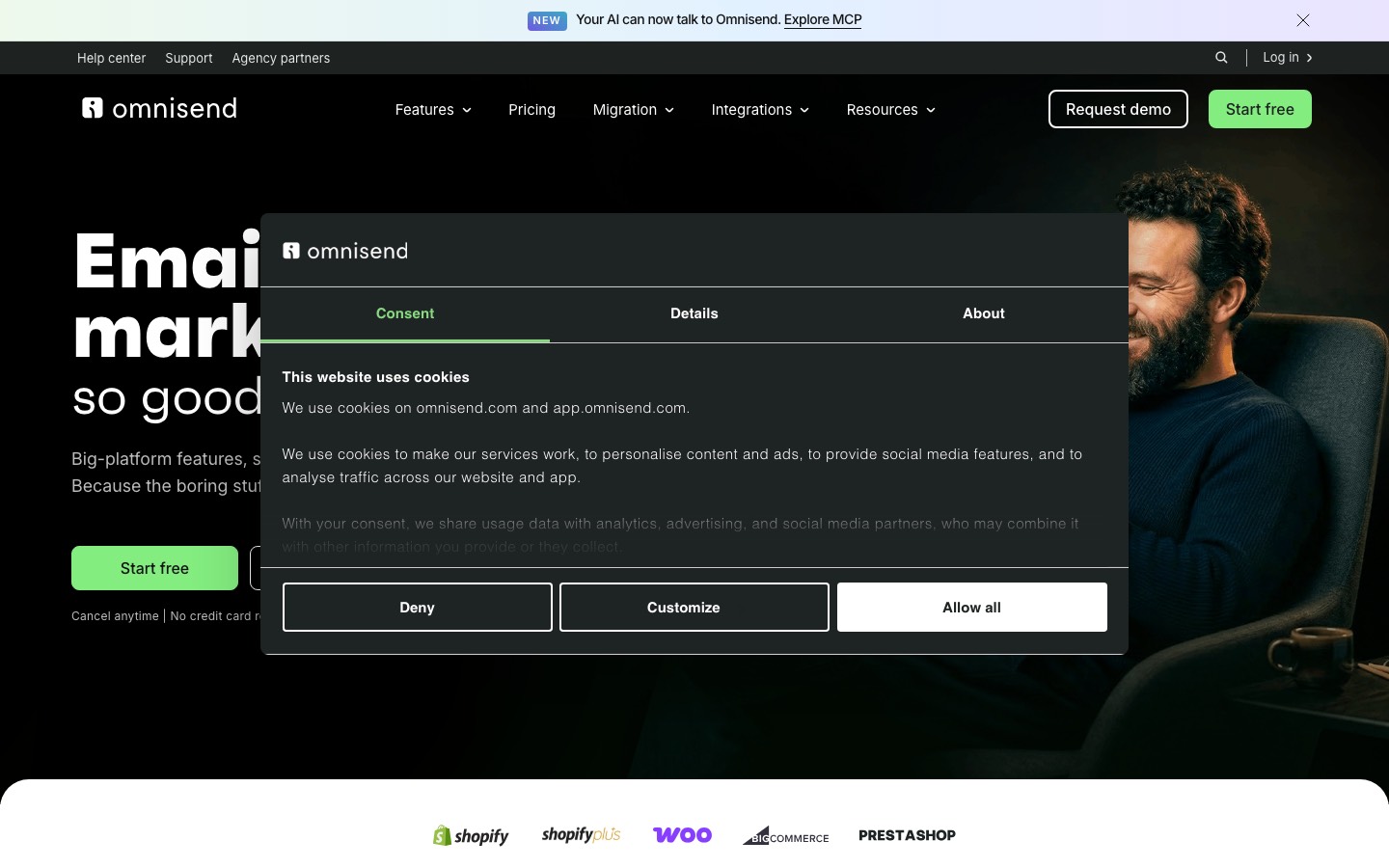Click the Shopify Plus logo
Image resolution: width=1389 pixels, height=868 pixels.
coord(581,835)
